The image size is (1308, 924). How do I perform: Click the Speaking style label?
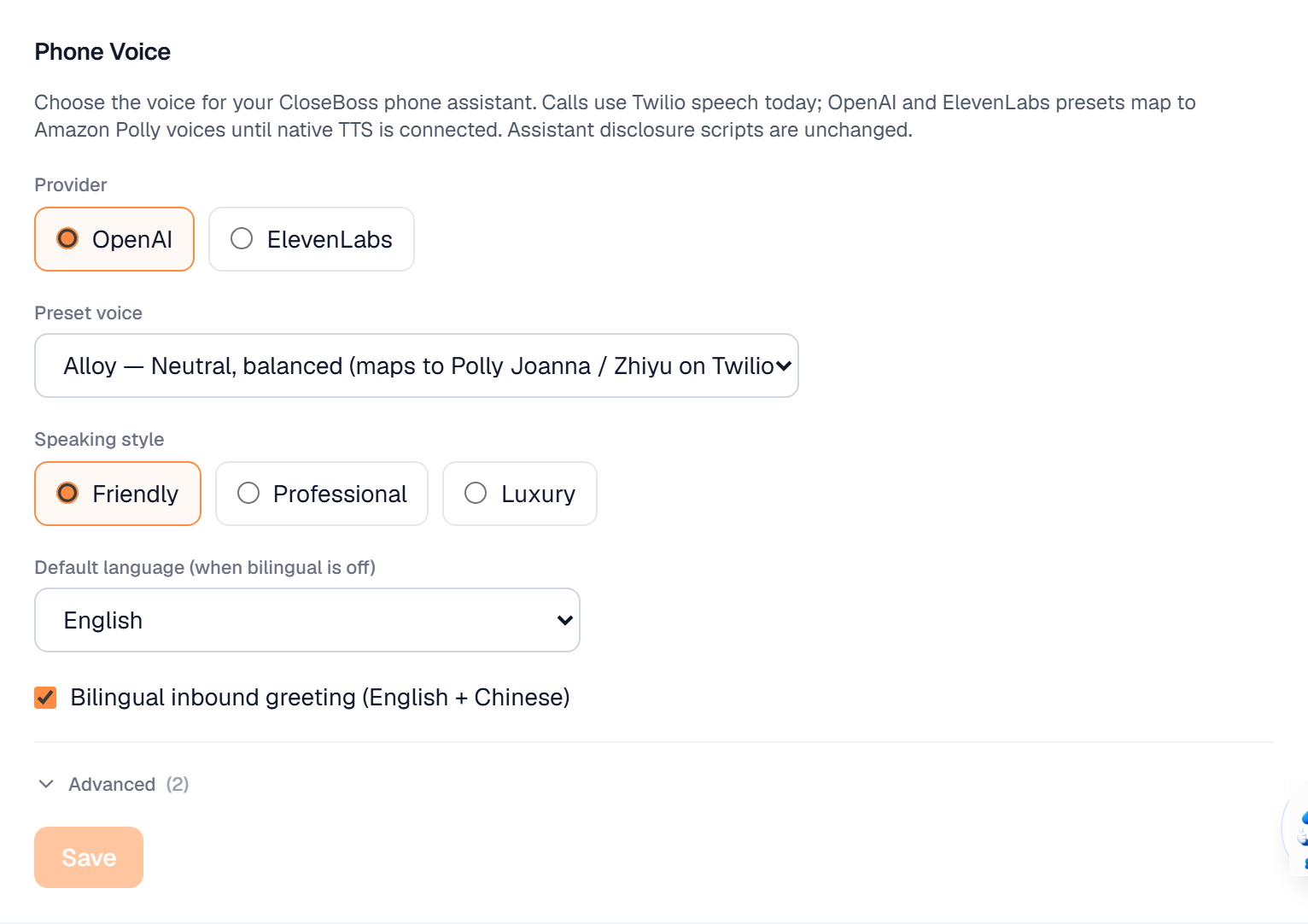(x=99, y=440)
